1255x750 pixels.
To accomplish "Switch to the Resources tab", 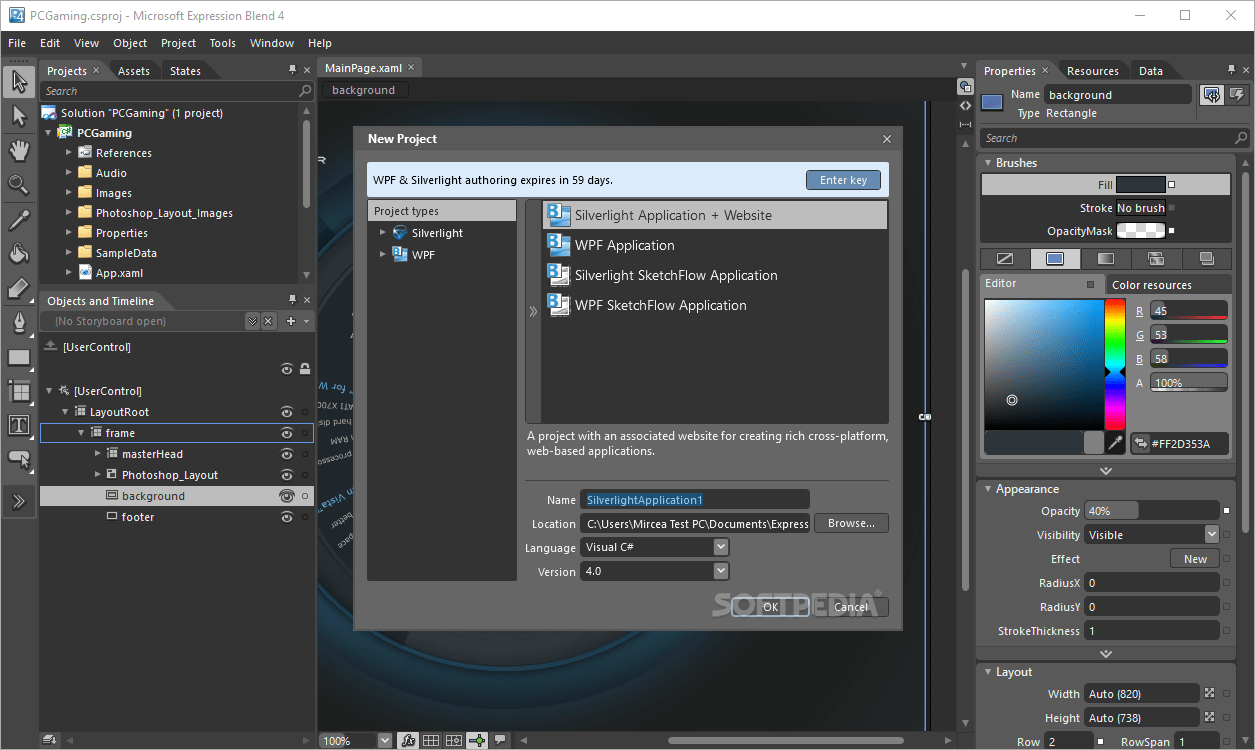I will 1093,71.
